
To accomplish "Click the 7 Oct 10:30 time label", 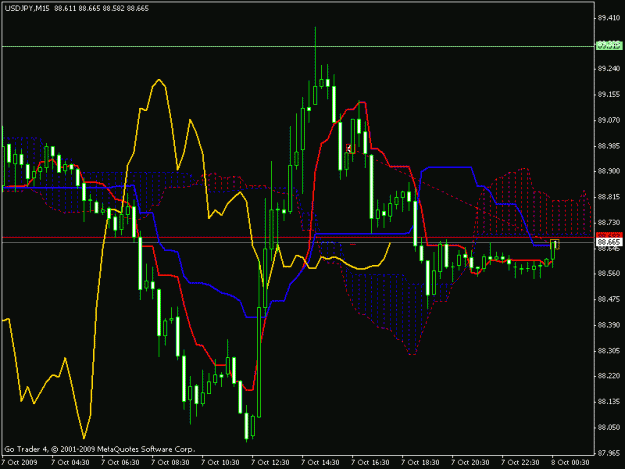I will pyautogui.click(x=220, y=463).
